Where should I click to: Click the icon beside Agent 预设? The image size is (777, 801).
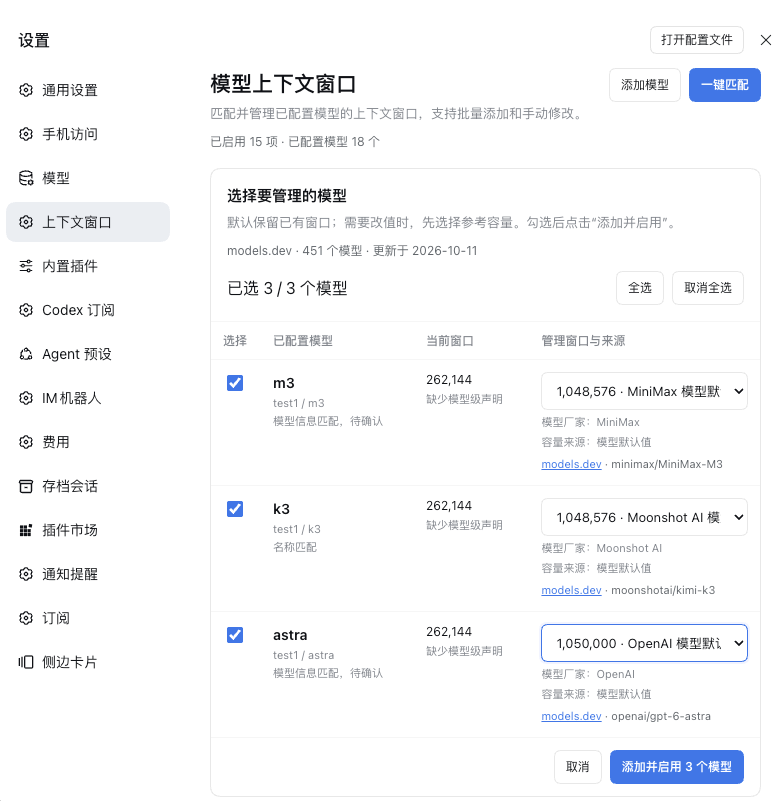(x=26, y=354)
